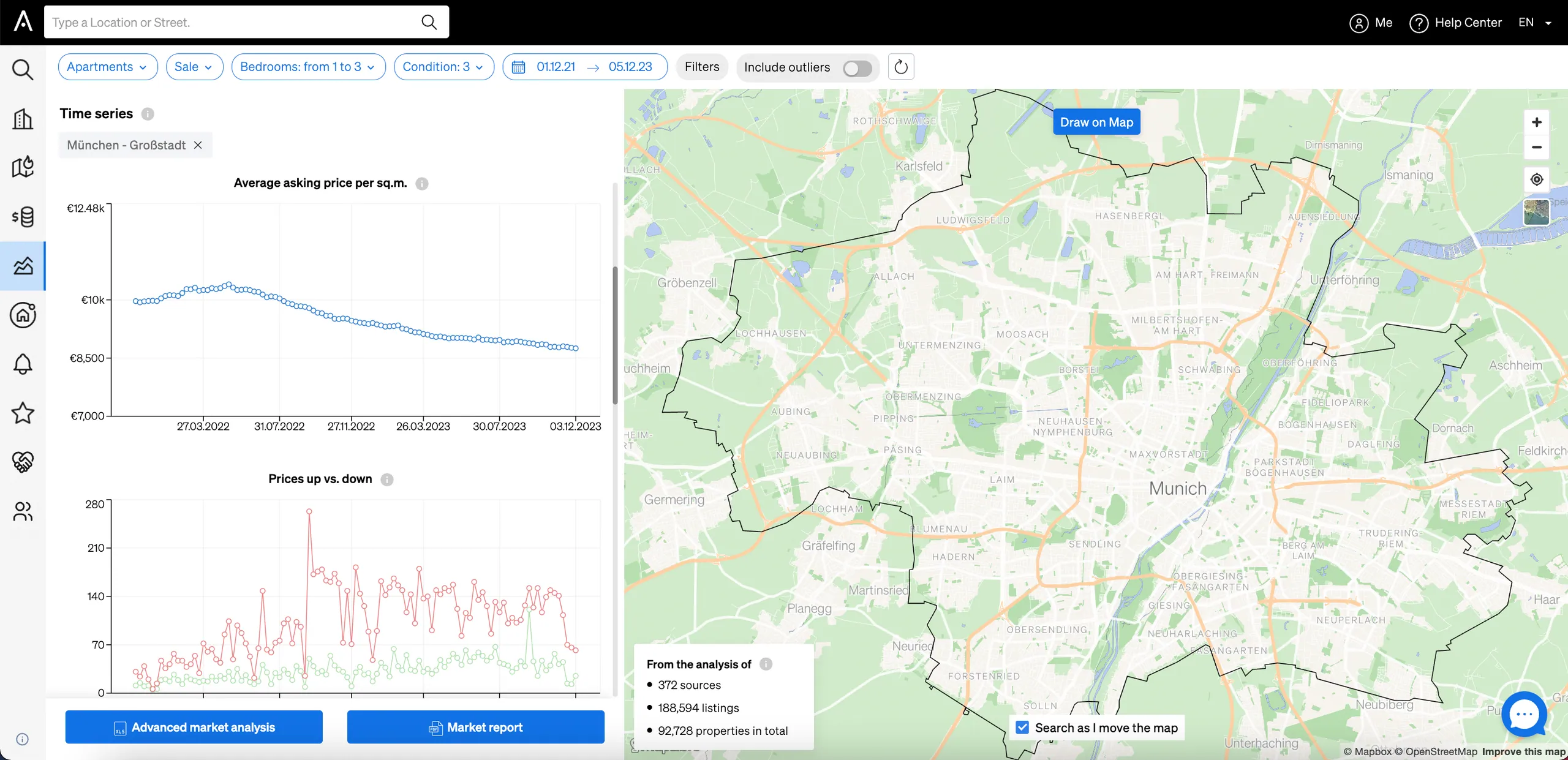This screenshot has width=1568, height=760.
Task: Click the search icon in location field
Action: [x=429, y=22]
